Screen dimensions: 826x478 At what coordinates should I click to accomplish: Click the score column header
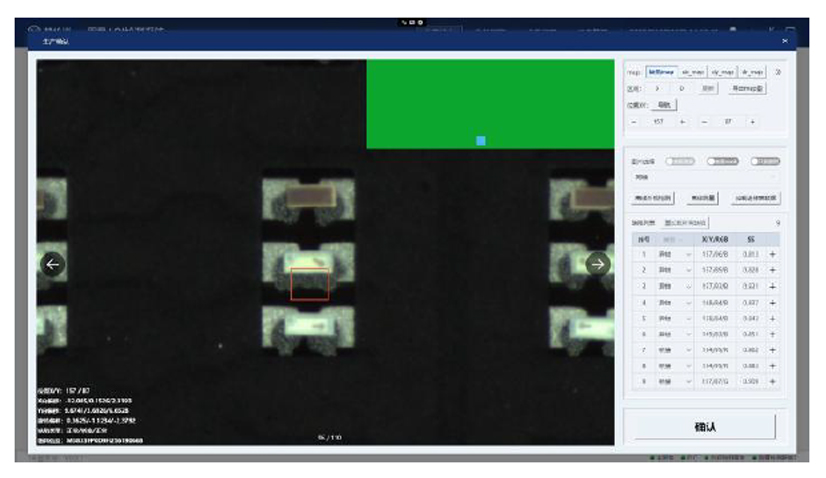pyautogui.click(x=751, y=239)
